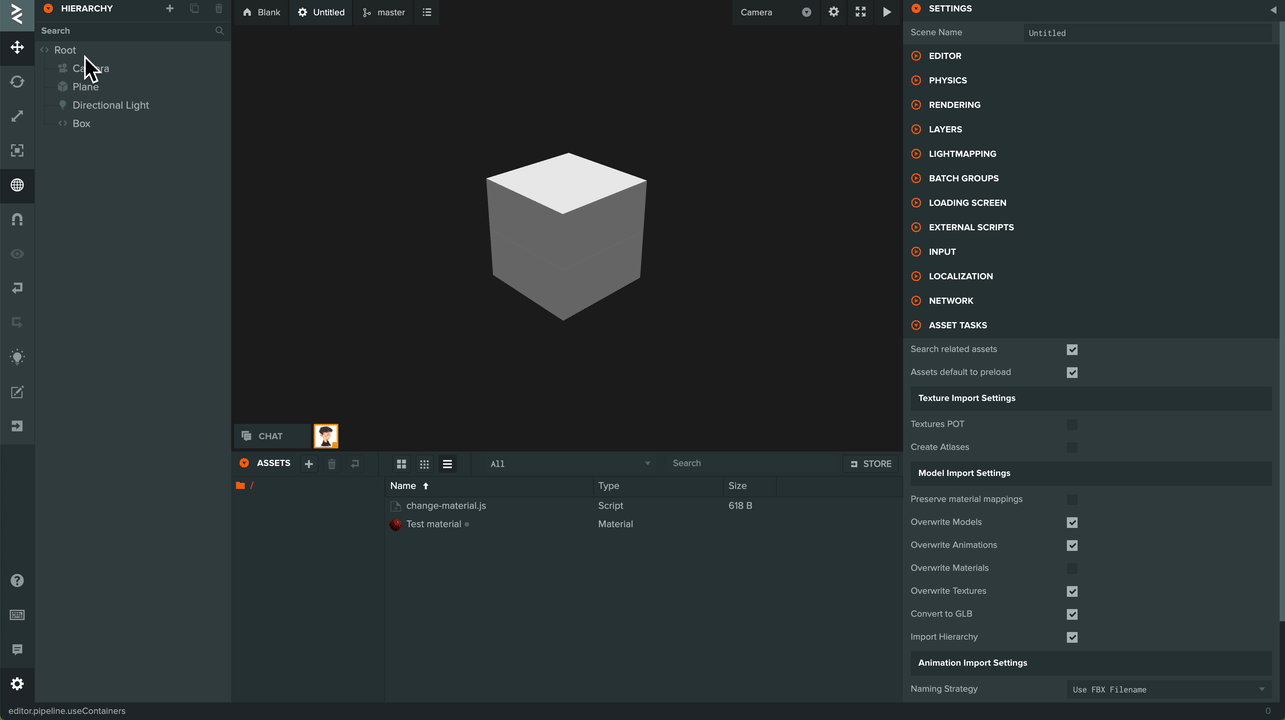Image resolution: width=1285 pixels, height=720 pixels.
Task: Click the undo arrow icon in sidebar
Action: pyautogui.click(x=17, y=288)
